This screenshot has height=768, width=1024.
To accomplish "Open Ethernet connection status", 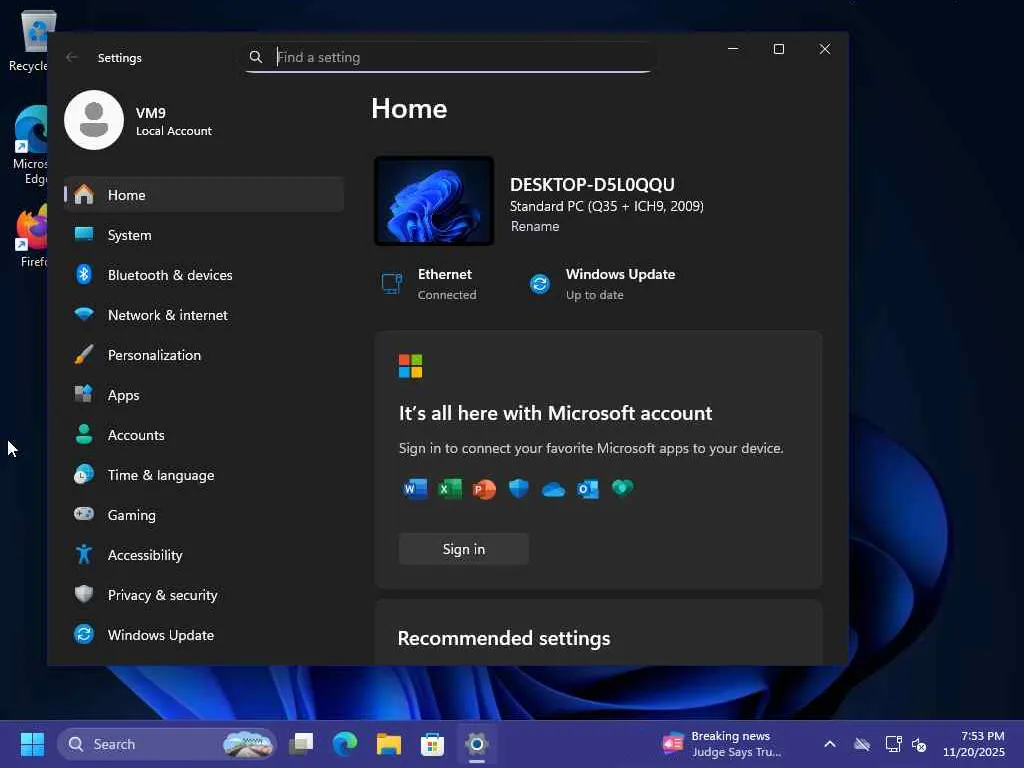I will pyautogui.click(x=429, y=284).
